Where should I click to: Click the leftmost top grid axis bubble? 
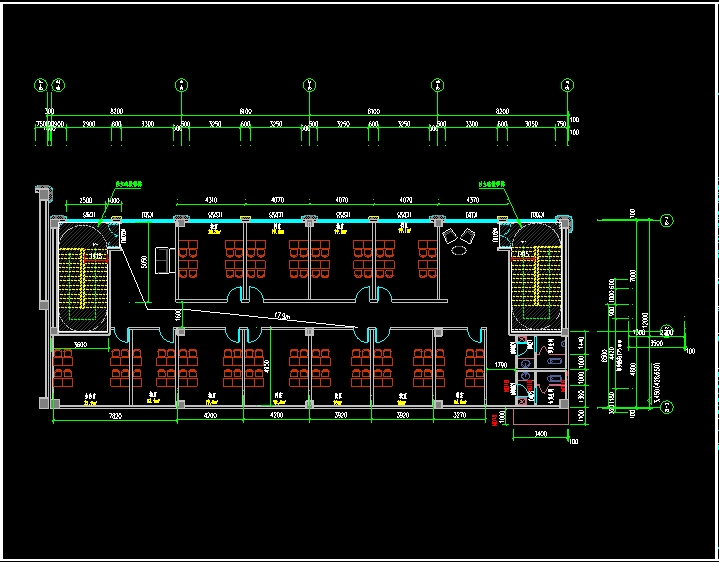(x=40, y=85)
